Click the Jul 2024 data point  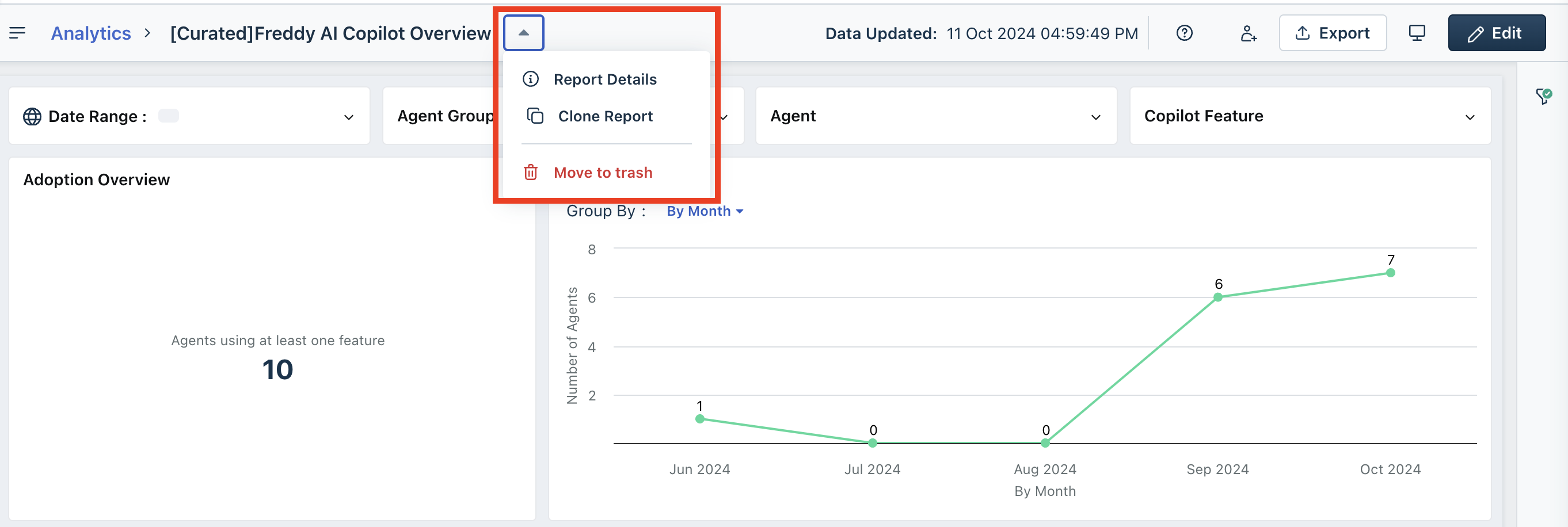872,443
